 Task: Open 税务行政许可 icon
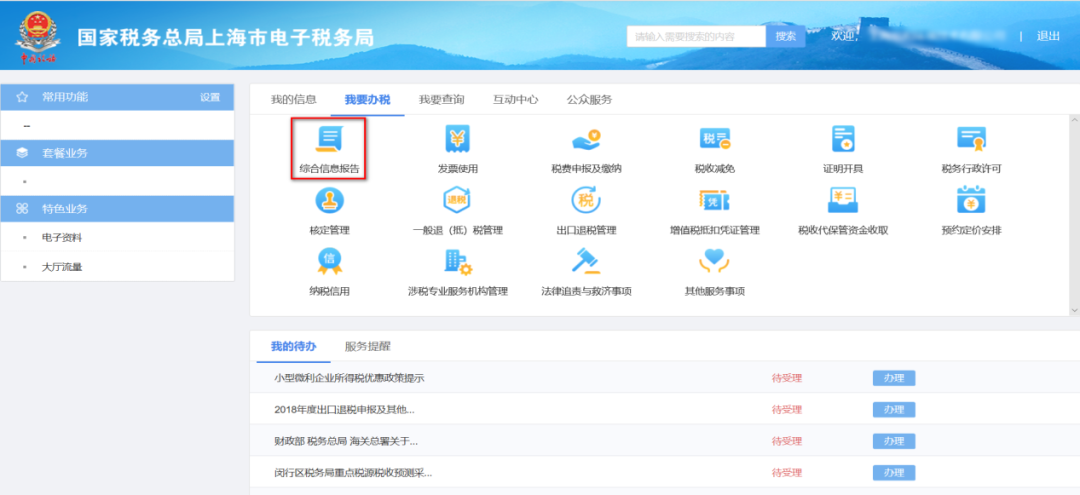971,140
